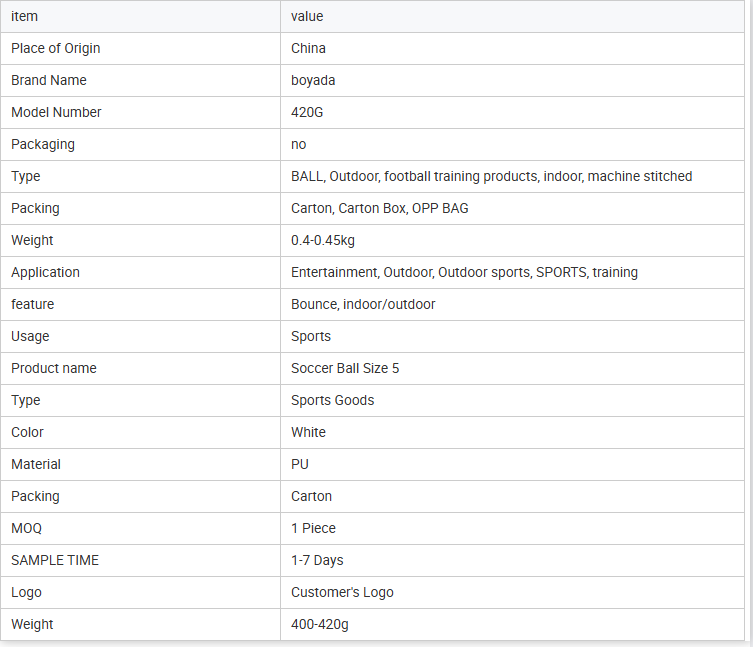Screen dimensions: 753x647
Task: Select the 'Packaging' row label
Action: click(x=43, y=144)
